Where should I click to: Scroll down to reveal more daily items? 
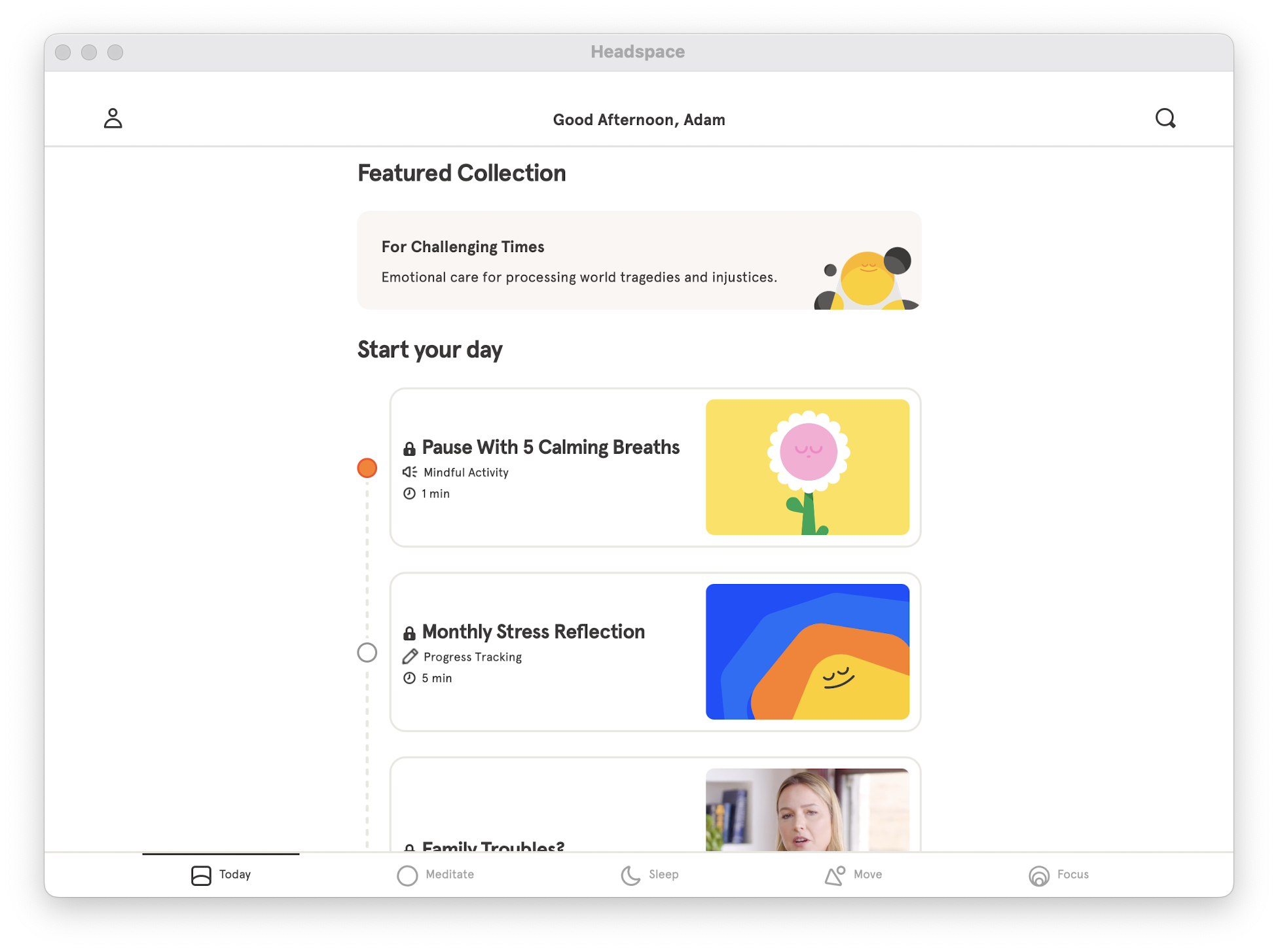(639, 600)
